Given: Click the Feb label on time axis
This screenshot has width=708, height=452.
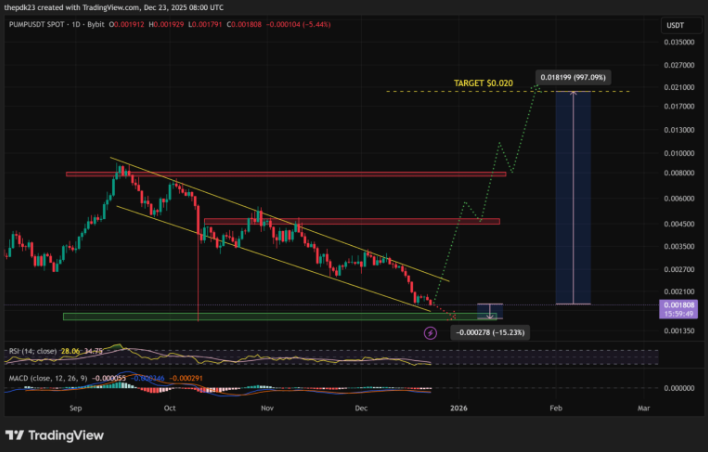Looking at the screenshot, I should point(557,408).
